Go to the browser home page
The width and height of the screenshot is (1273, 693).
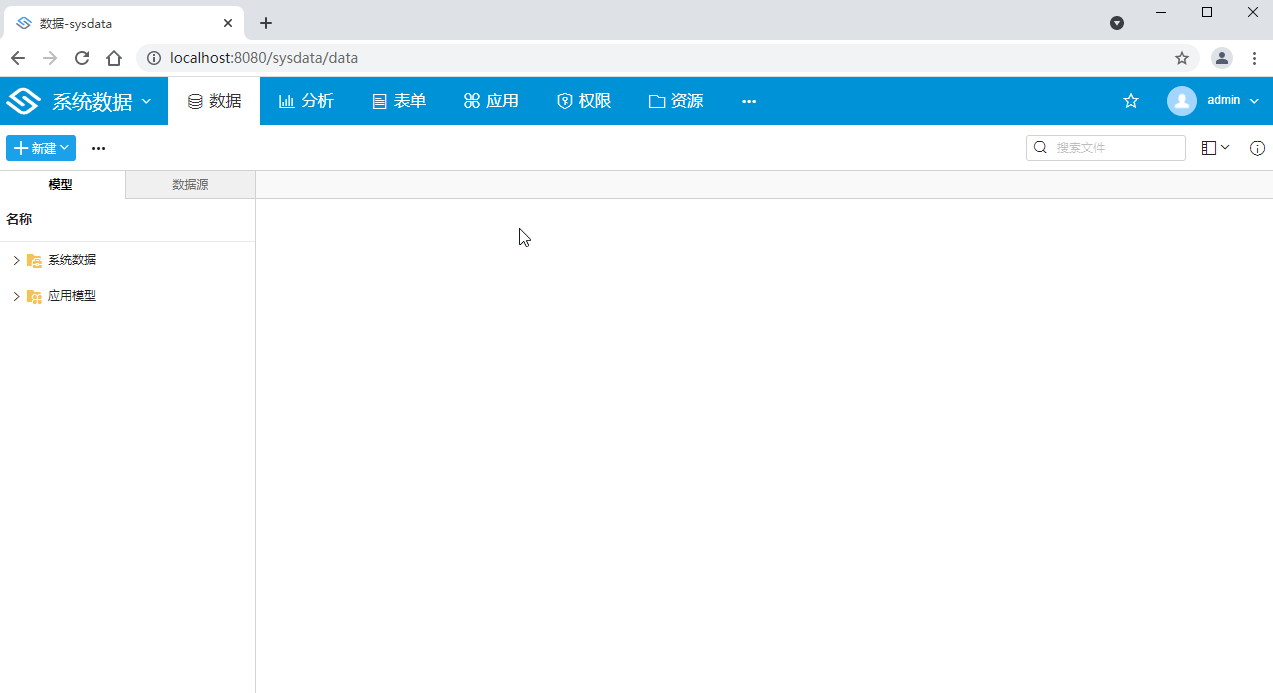tap(114, 58)
